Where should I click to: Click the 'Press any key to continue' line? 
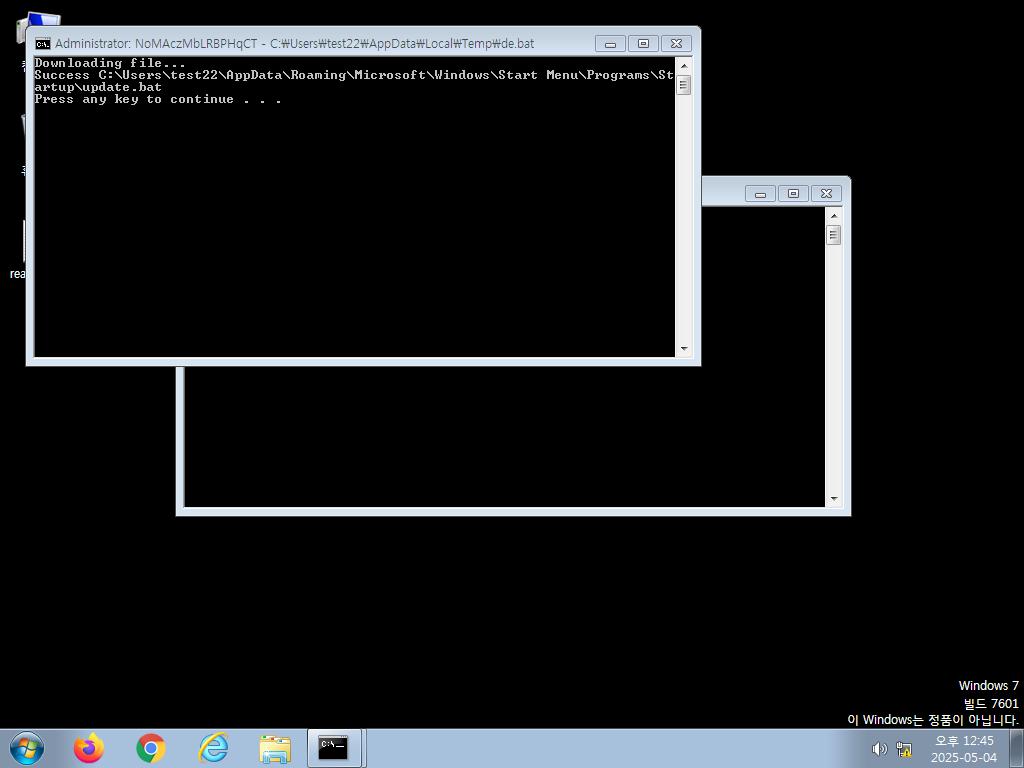click(158, 99)
